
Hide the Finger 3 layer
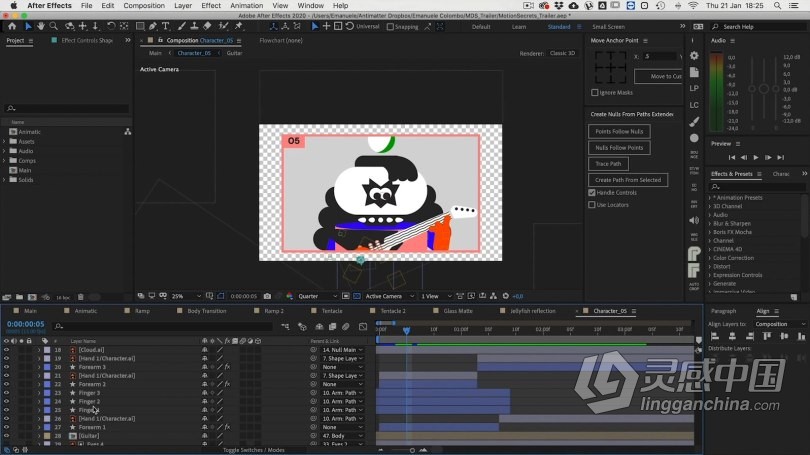[x=6, y=393]
